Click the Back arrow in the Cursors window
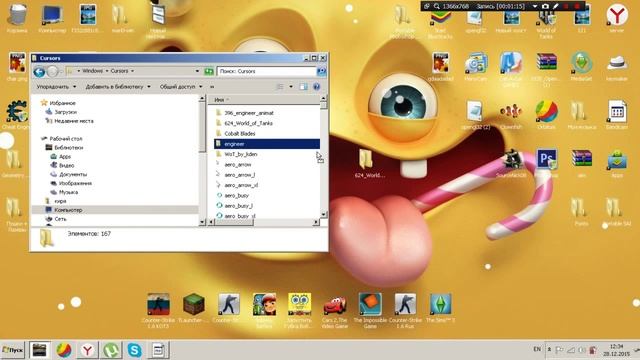640x360 pixels. (x=39, y=72)
